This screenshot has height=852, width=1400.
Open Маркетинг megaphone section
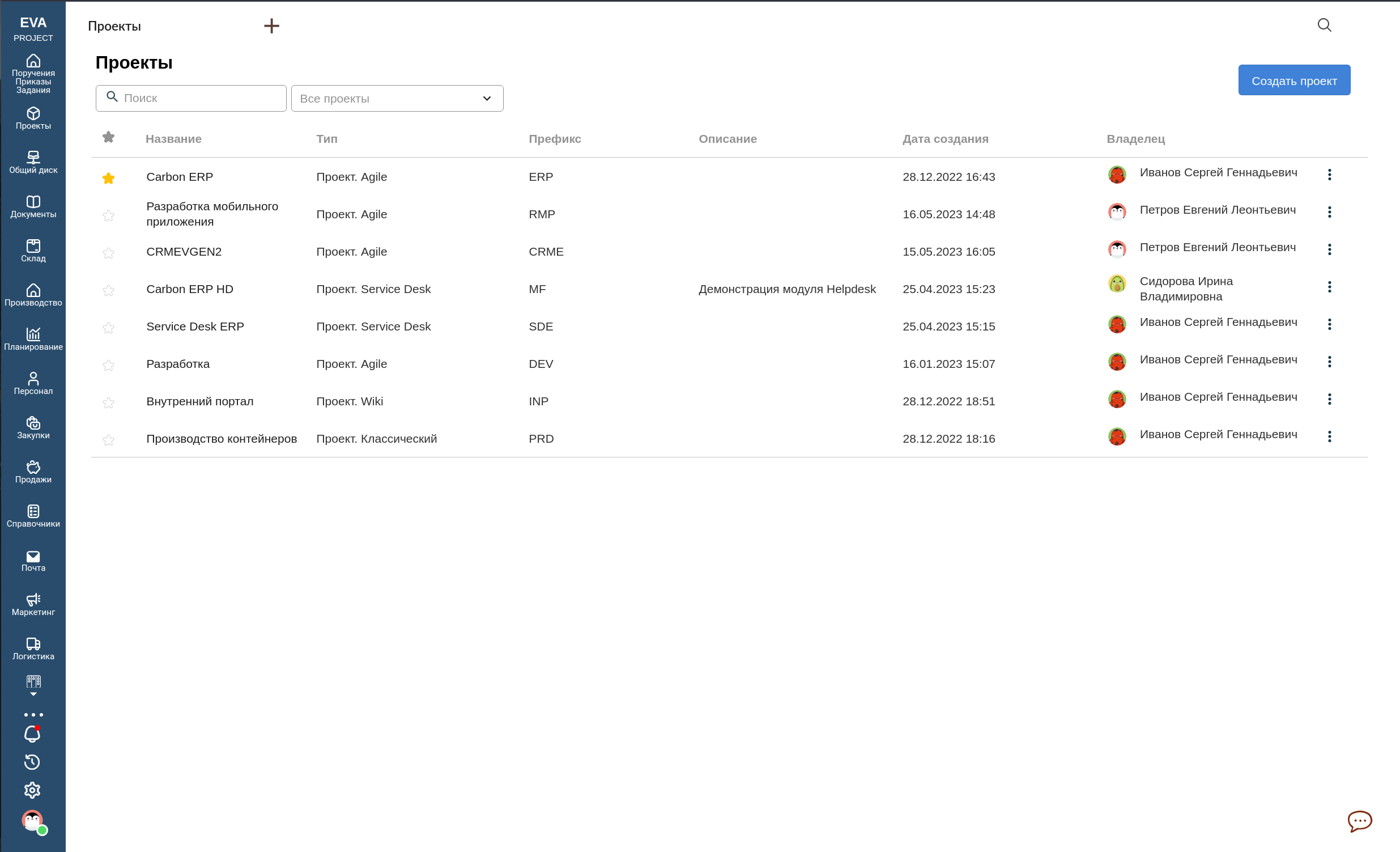tap(33, 604)
